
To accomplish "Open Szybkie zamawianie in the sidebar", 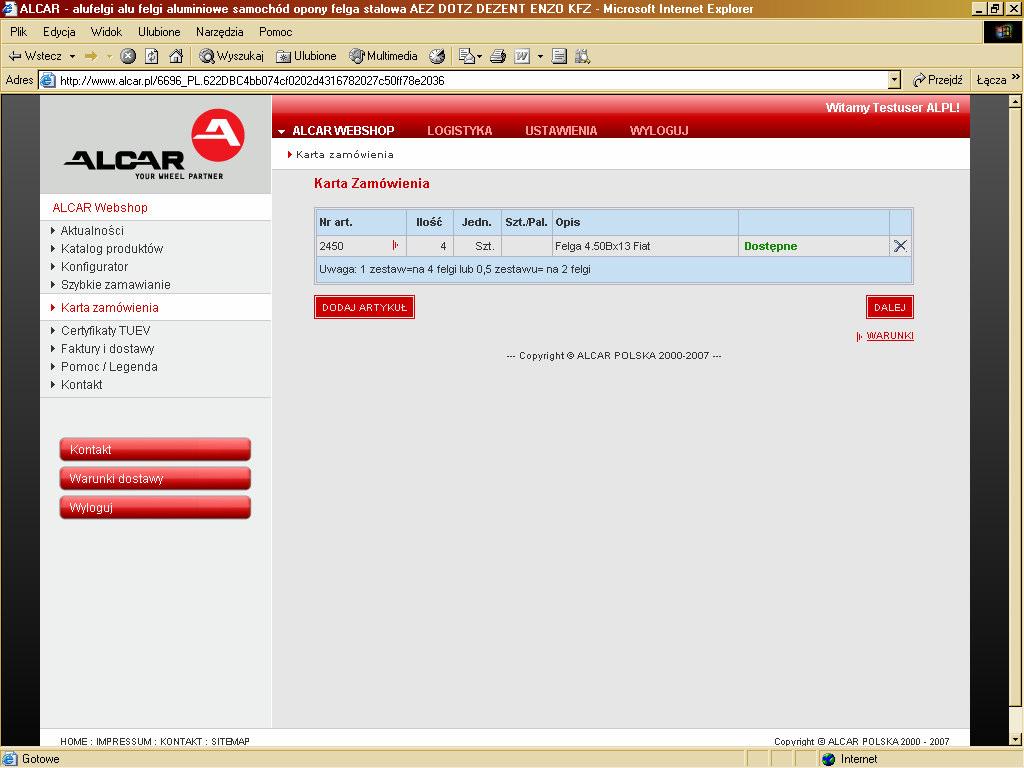I will pyautogui.click(x=116, y=285).
